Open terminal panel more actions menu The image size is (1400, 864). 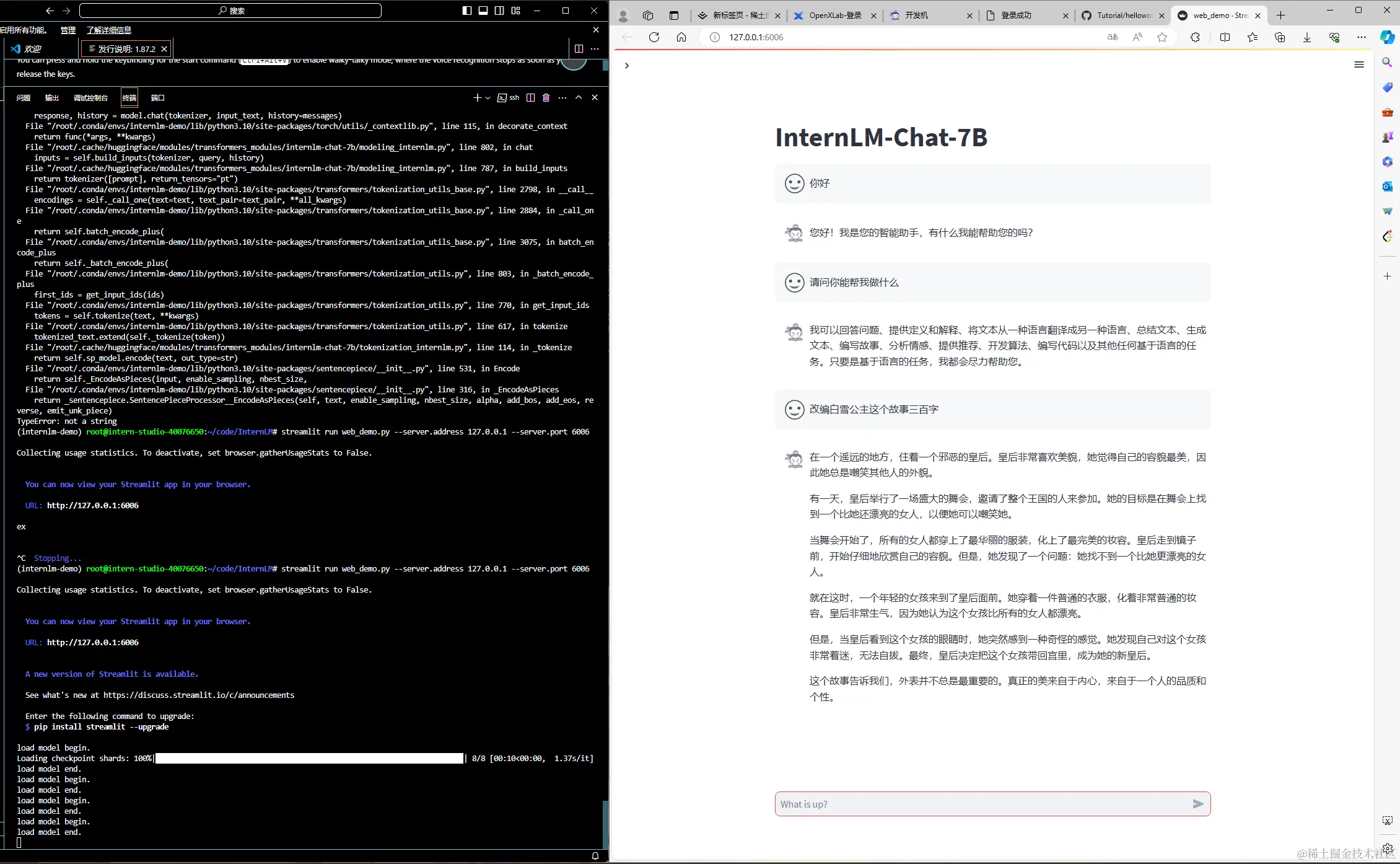click(562, 97)
